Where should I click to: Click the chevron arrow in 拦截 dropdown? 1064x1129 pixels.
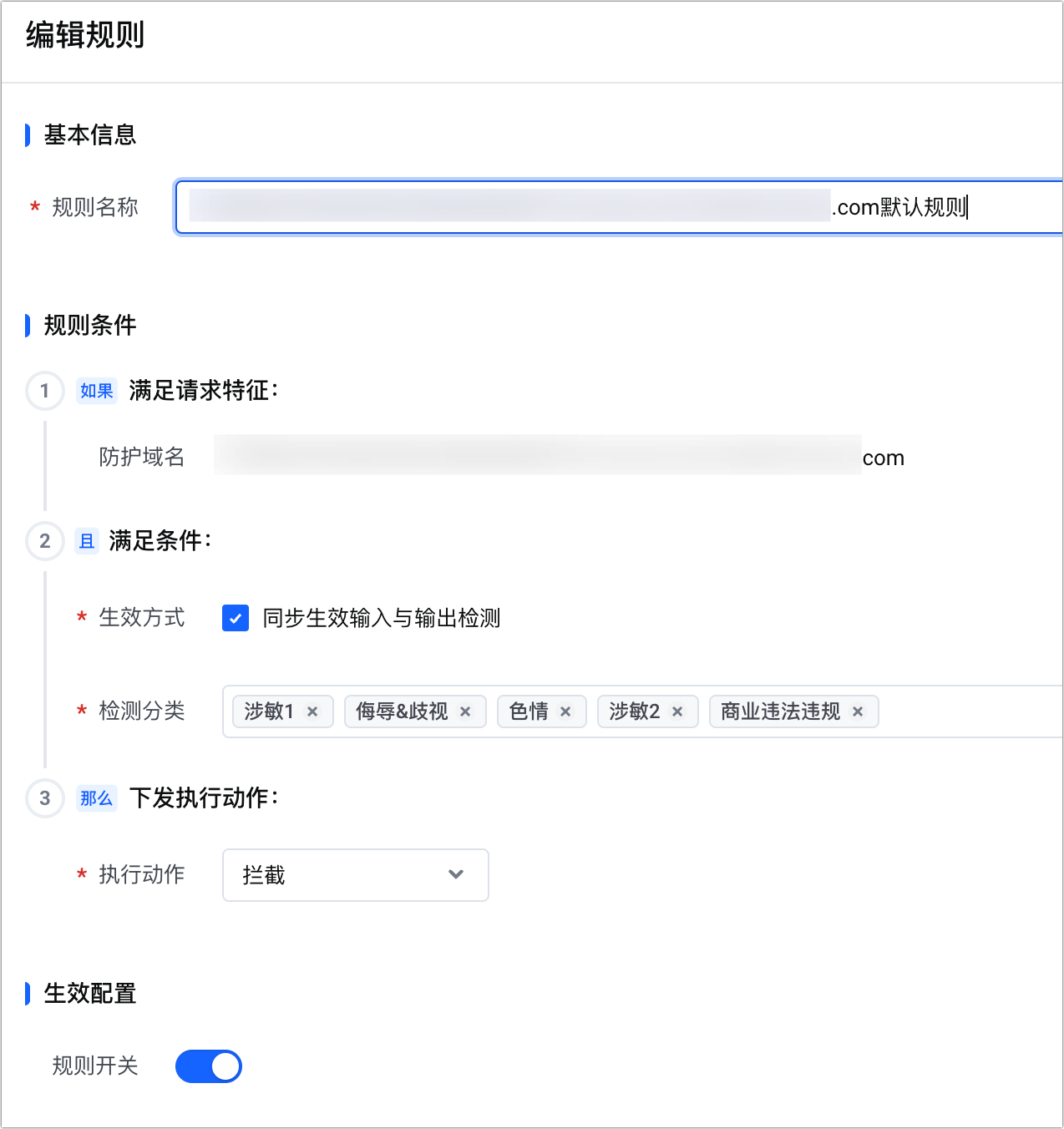456,874
